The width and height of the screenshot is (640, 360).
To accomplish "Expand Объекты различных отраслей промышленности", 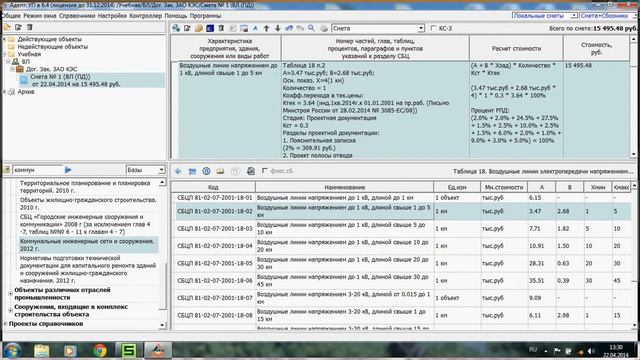I will (11, 294).
